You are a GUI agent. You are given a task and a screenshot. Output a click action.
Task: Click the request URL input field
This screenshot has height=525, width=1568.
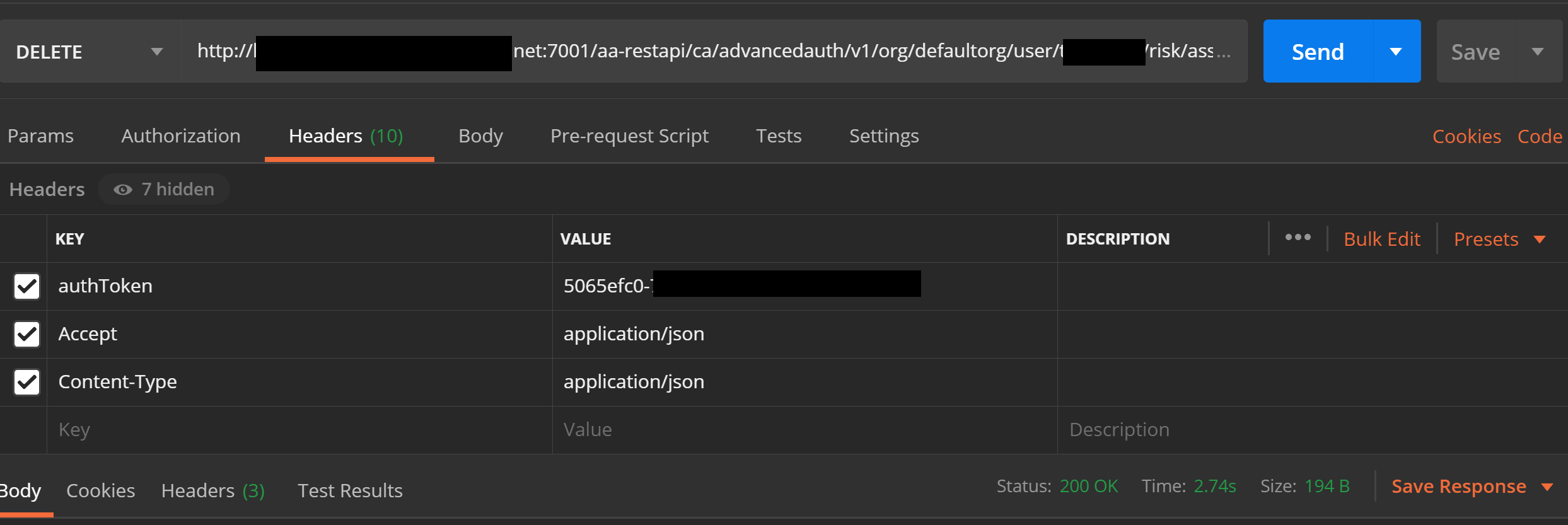712,52
